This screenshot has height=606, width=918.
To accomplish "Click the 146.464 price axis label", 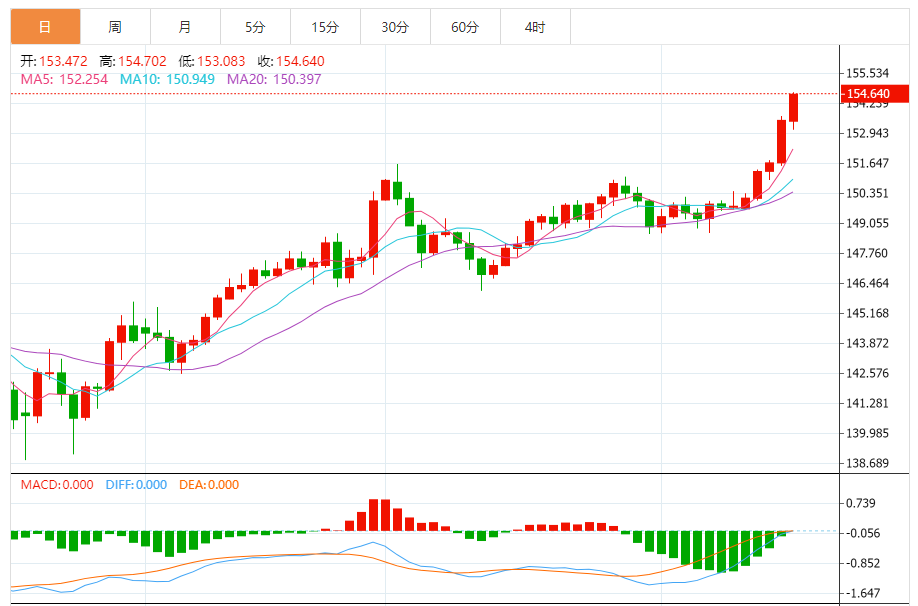I will [x=868, y=283].
